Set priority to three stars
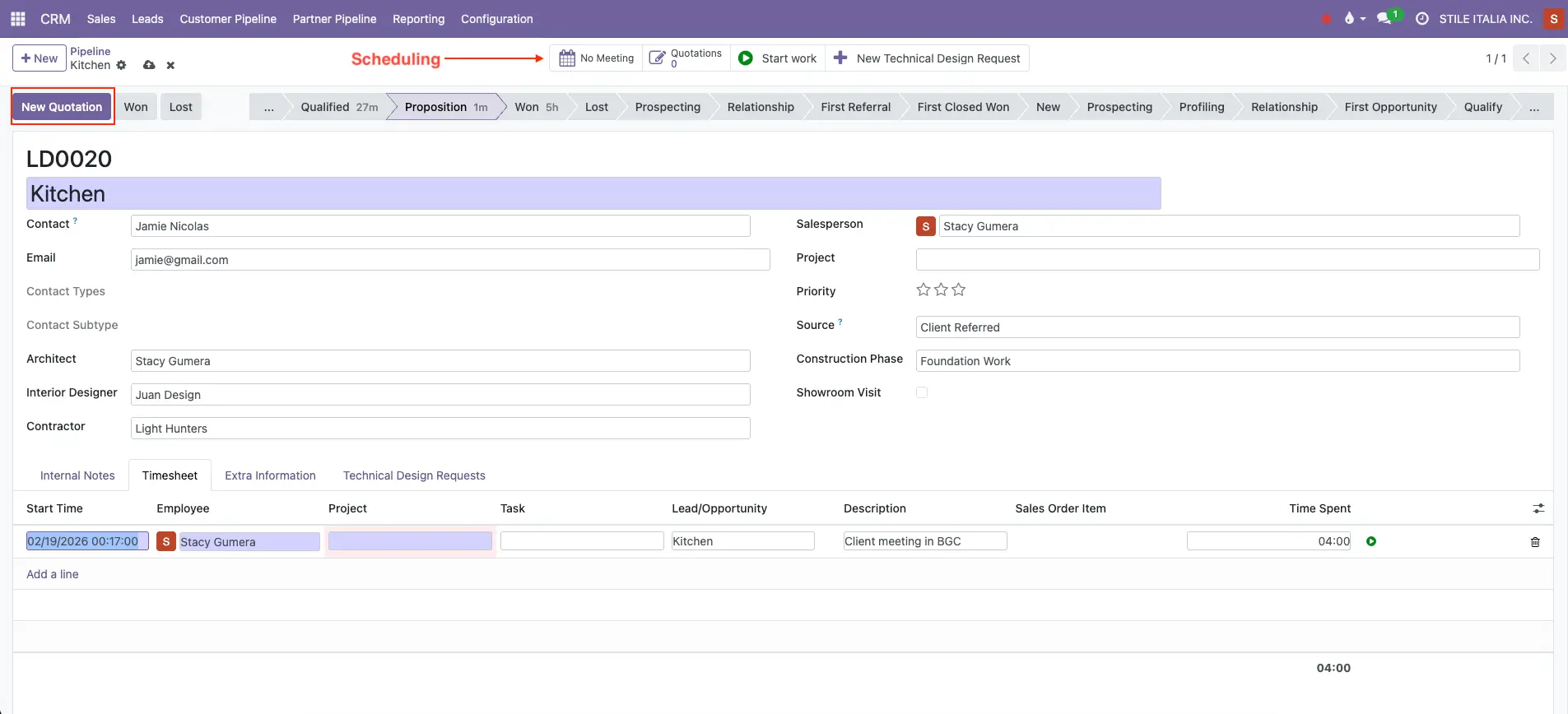Viewport: 1568px width, 714px height. click(959, 290)
